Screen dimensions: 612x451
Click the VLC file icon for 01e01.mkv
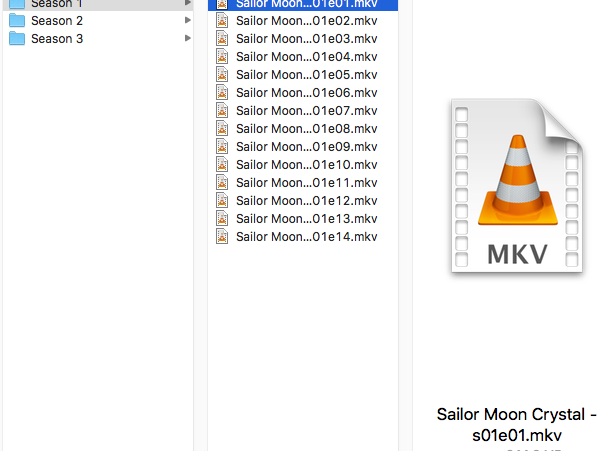[222, 4]
